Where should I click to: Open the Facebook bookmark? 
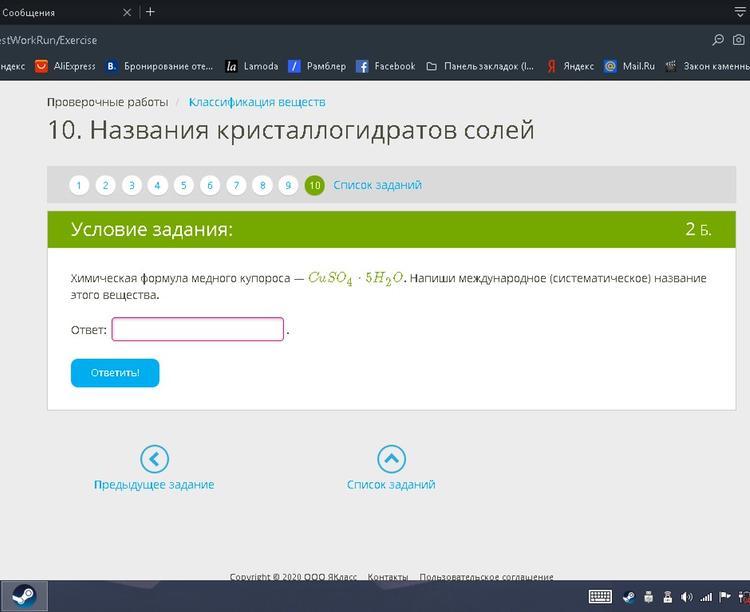click(386, 66)
